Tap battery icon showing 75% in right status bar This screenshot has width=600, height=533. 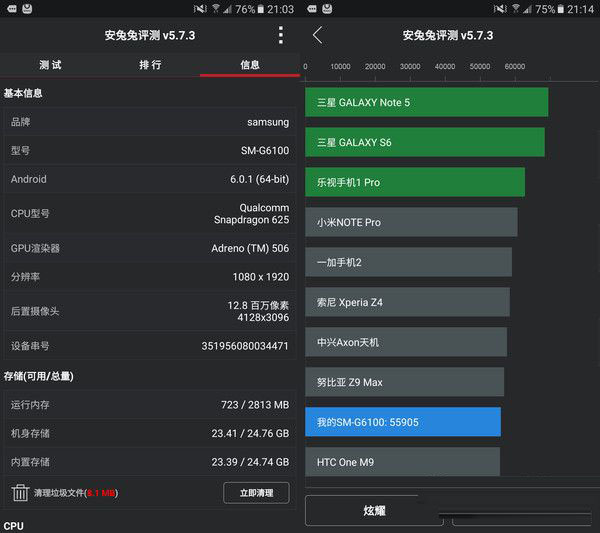(x=561, y=9)
